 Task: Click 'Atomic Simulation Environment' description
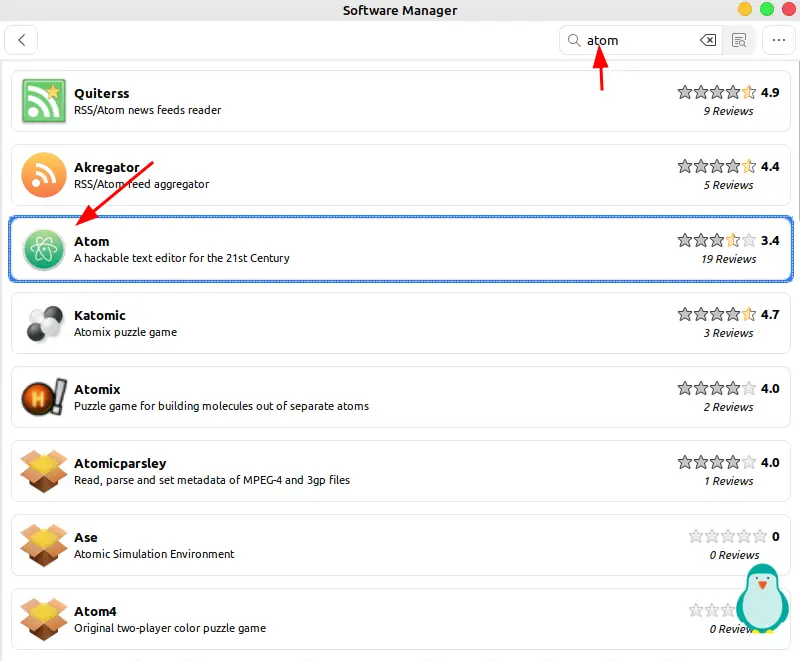pos(154,554)
